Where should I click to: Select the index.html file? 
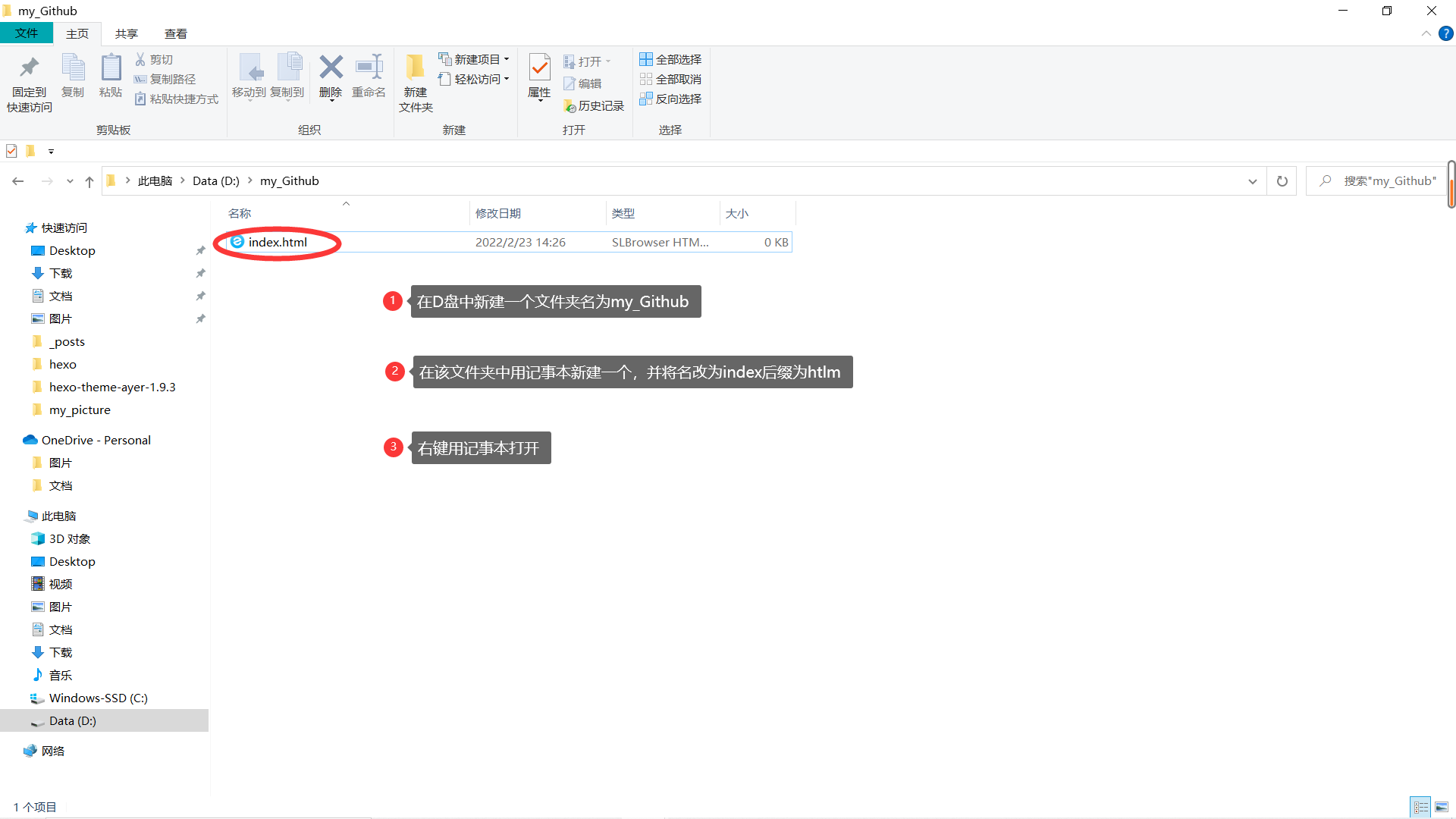tap(508, 242)
